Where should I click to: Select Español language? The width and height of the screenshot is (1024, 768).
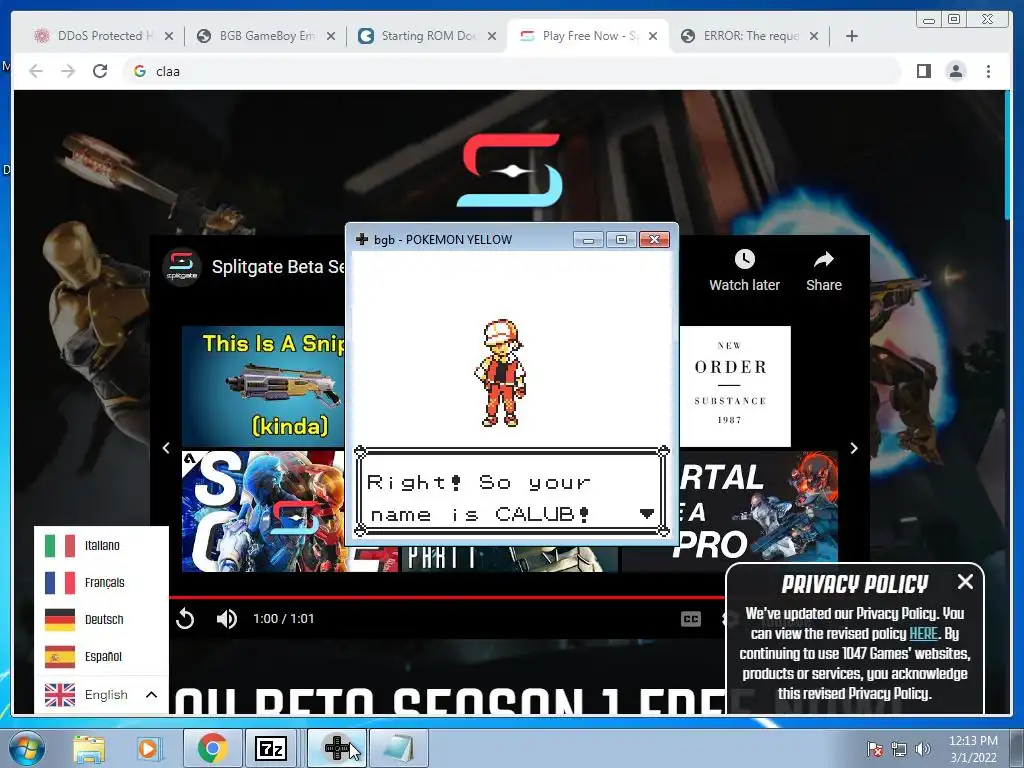pos(101,656)
